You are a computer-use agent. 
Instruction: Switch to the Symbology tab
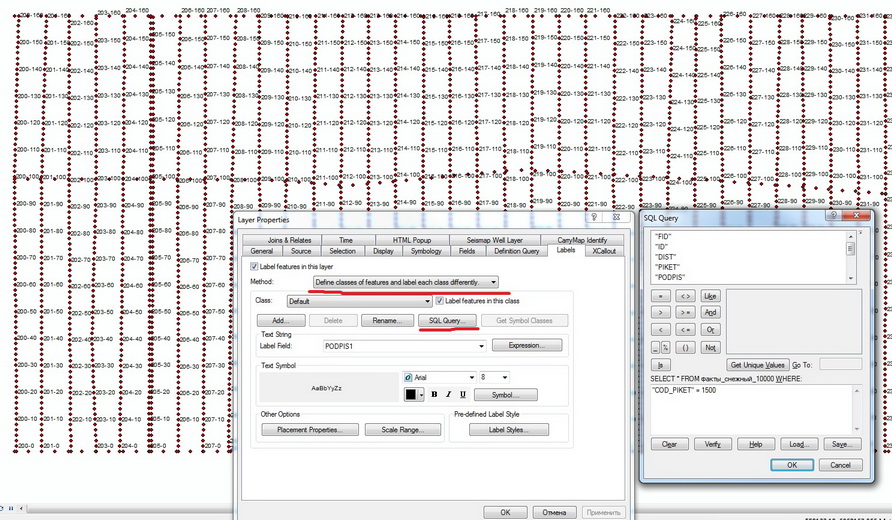426,251
